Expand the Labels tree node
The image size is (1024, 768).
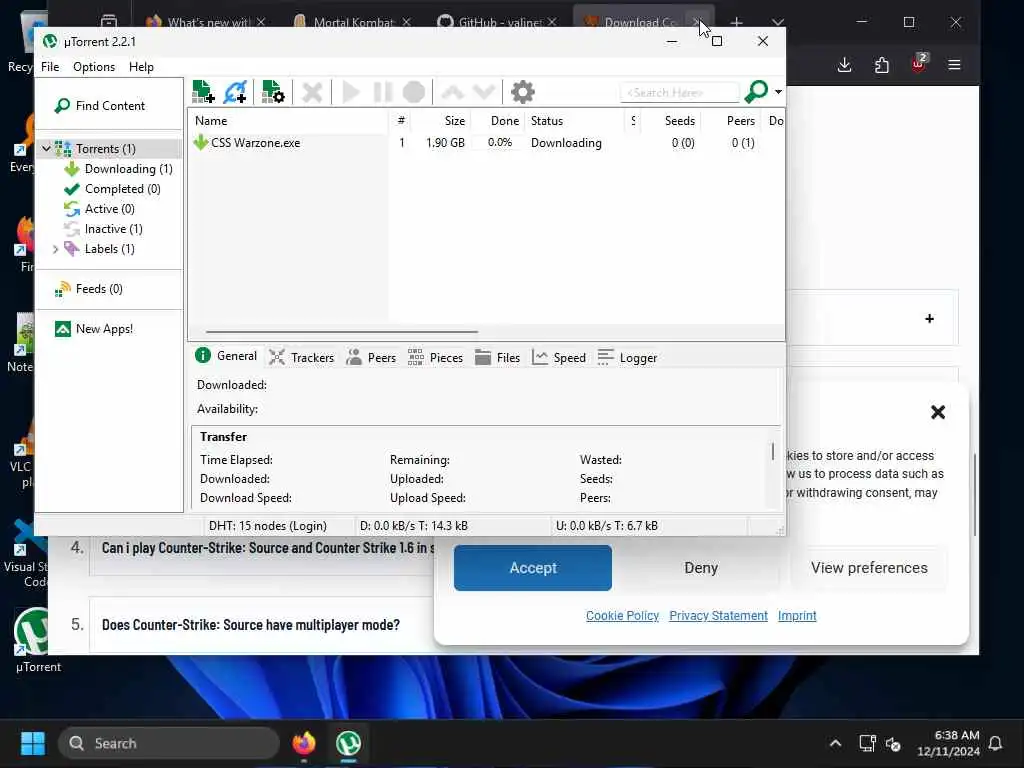(x=56, y=249)
